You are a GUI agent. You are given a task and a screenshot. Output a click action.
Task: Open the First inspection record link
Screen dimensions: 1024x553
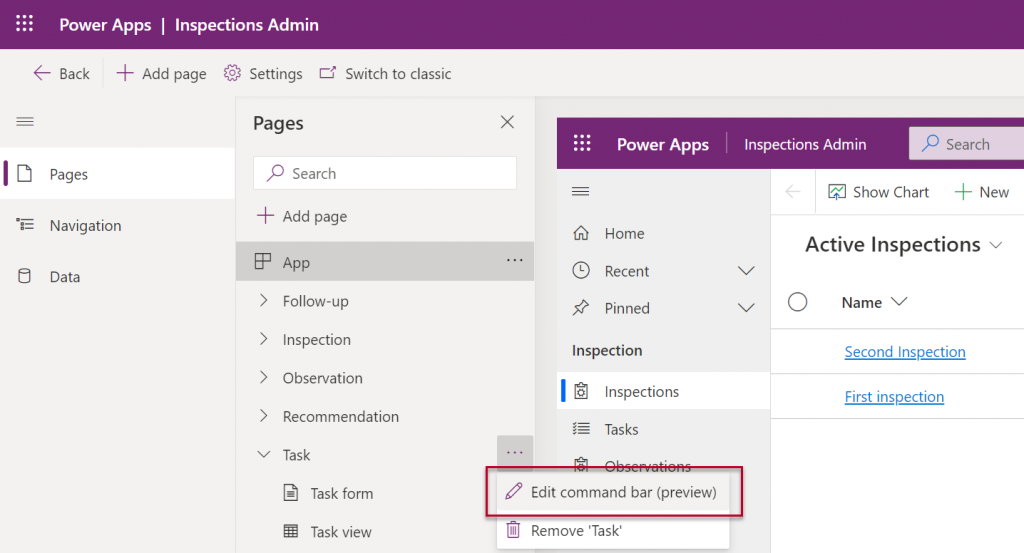(894, 397)
